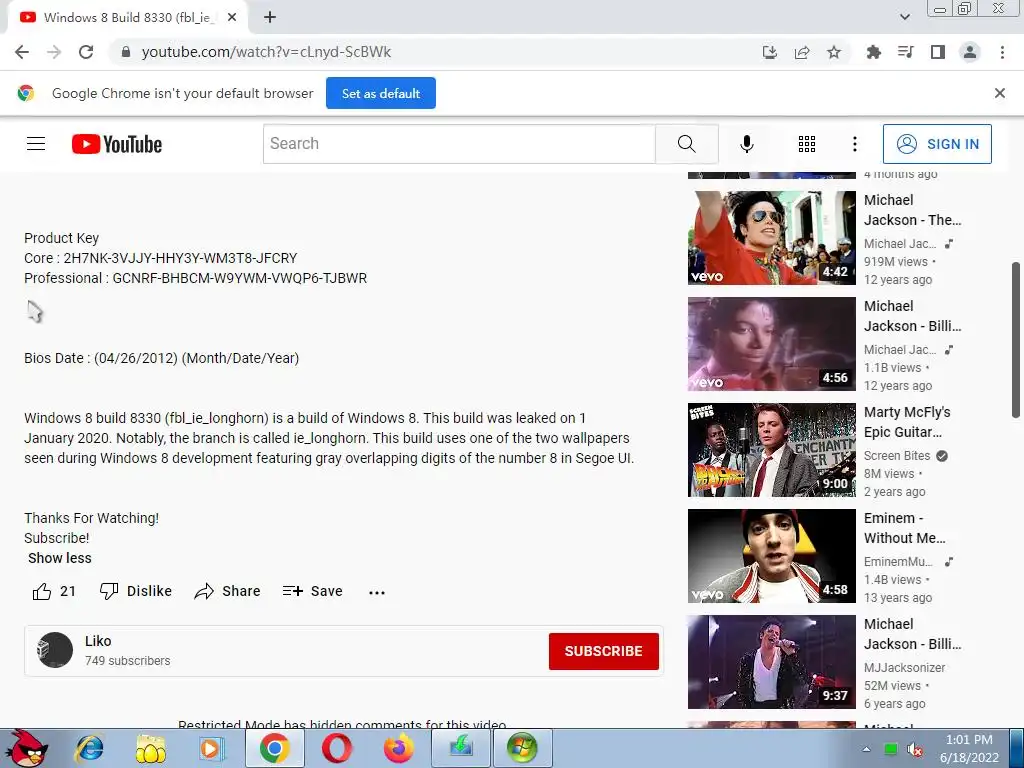Viewport: 1024px width, 768px height.
Task: Go to YouTube home via logo
Action: point(117,144)
